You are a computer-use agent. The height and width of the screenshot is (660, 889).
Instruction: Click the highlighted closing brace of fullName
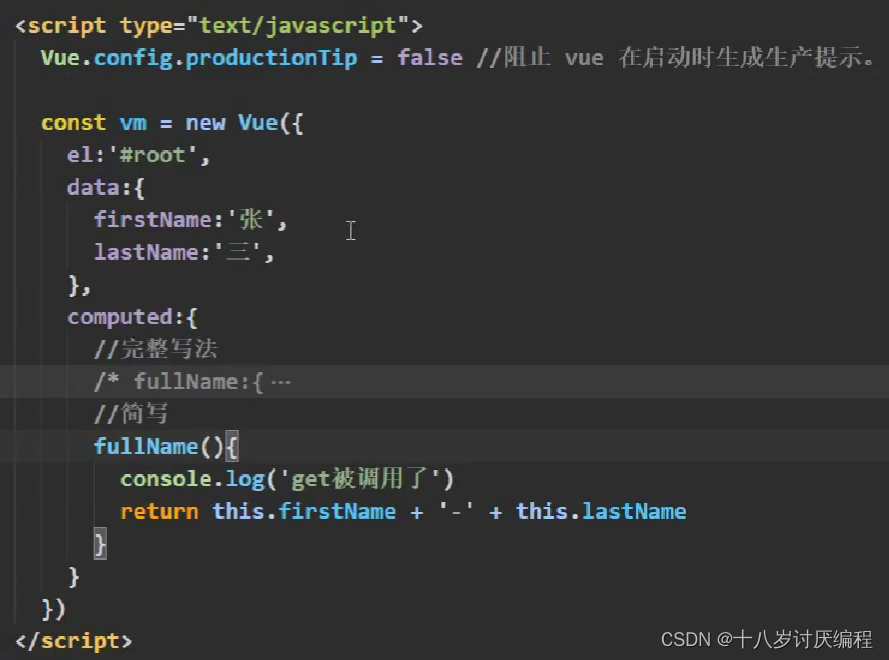[x=100, y=544]
